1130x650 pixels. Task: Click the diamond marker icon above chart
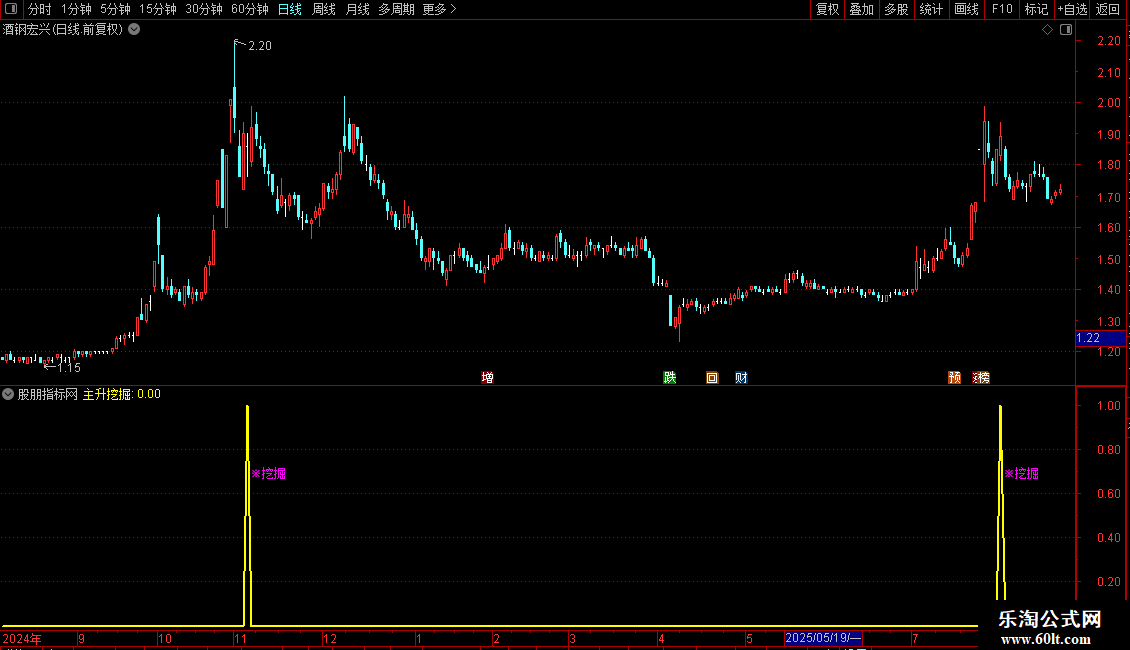(1048, 30)
